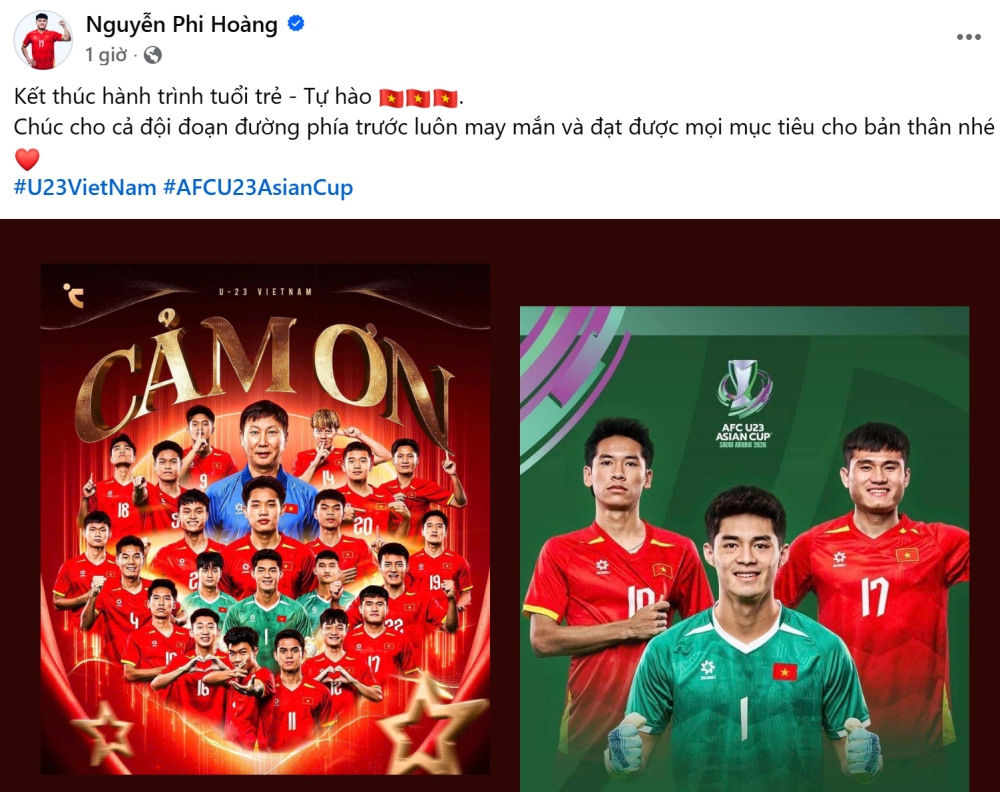Open the three-dot post options menu
The width and height of the screenshot is (1000, 792).
[x=968, y=37]
